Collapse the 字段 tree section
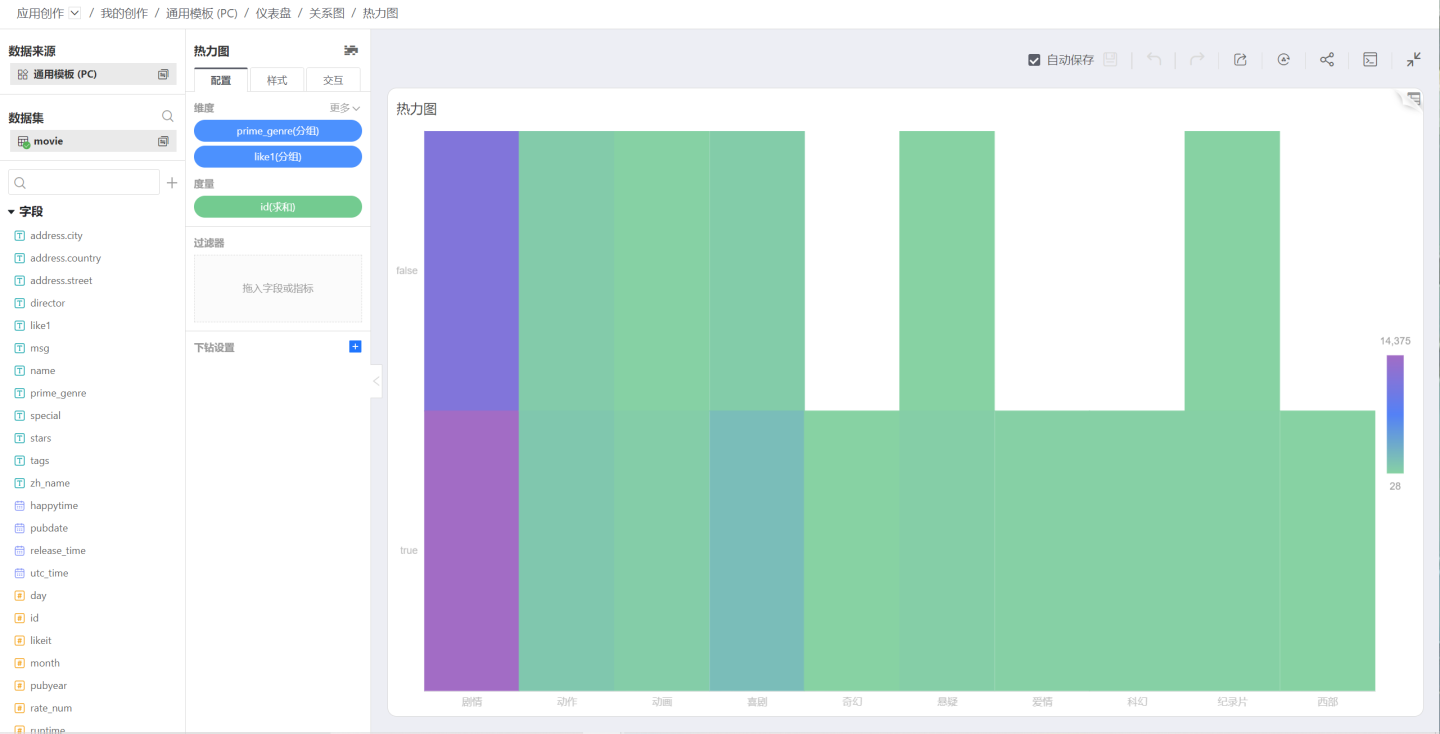Screen dimensions: 1440x734 [11, 212]
